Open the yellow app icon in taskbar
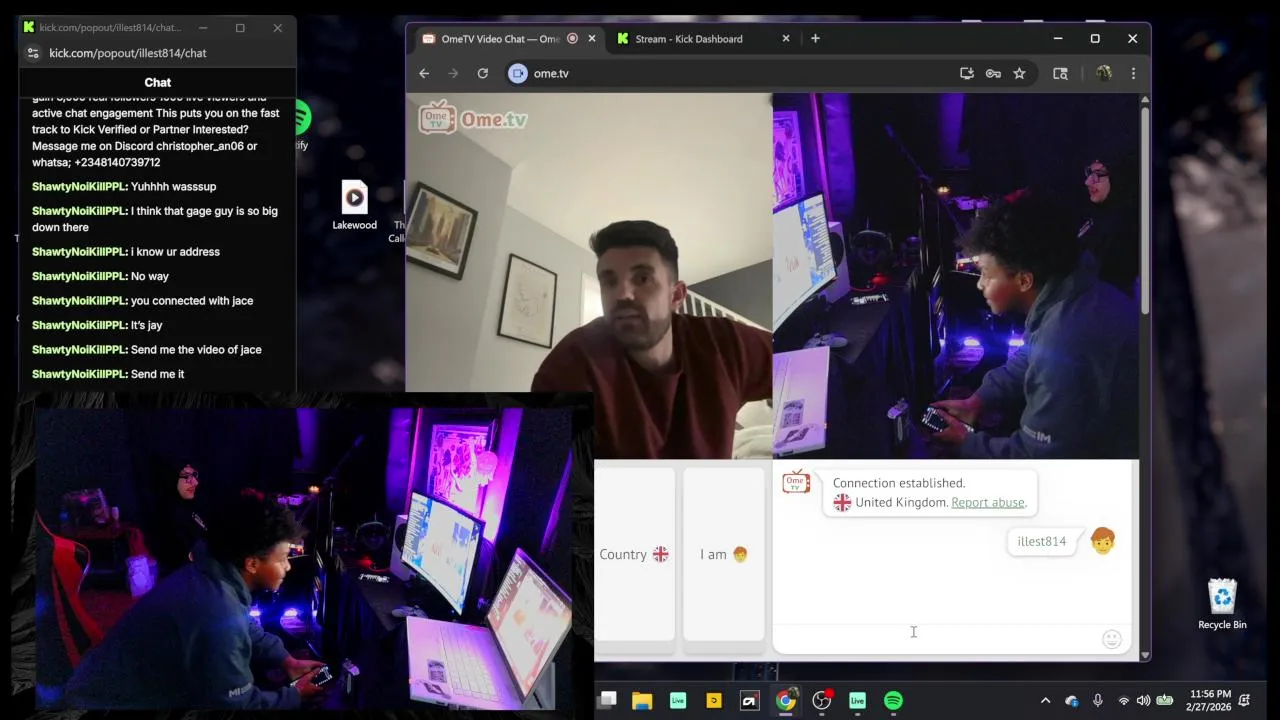The height and width of the screenshot is (720, 1280). (x=713, y=701)
